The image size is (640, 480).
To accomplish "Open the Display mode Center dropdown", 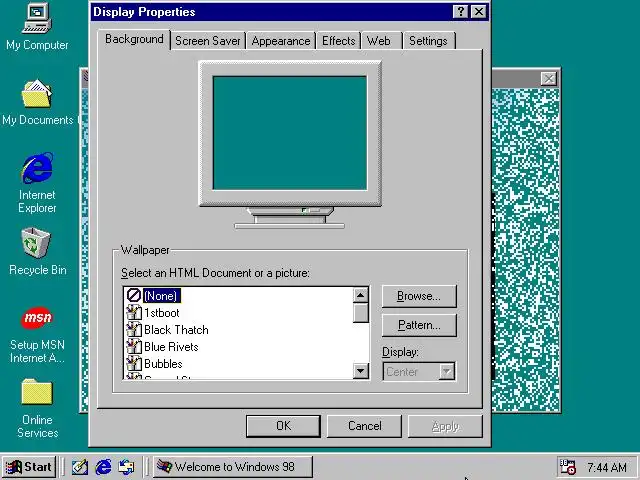I will [419, 372].
